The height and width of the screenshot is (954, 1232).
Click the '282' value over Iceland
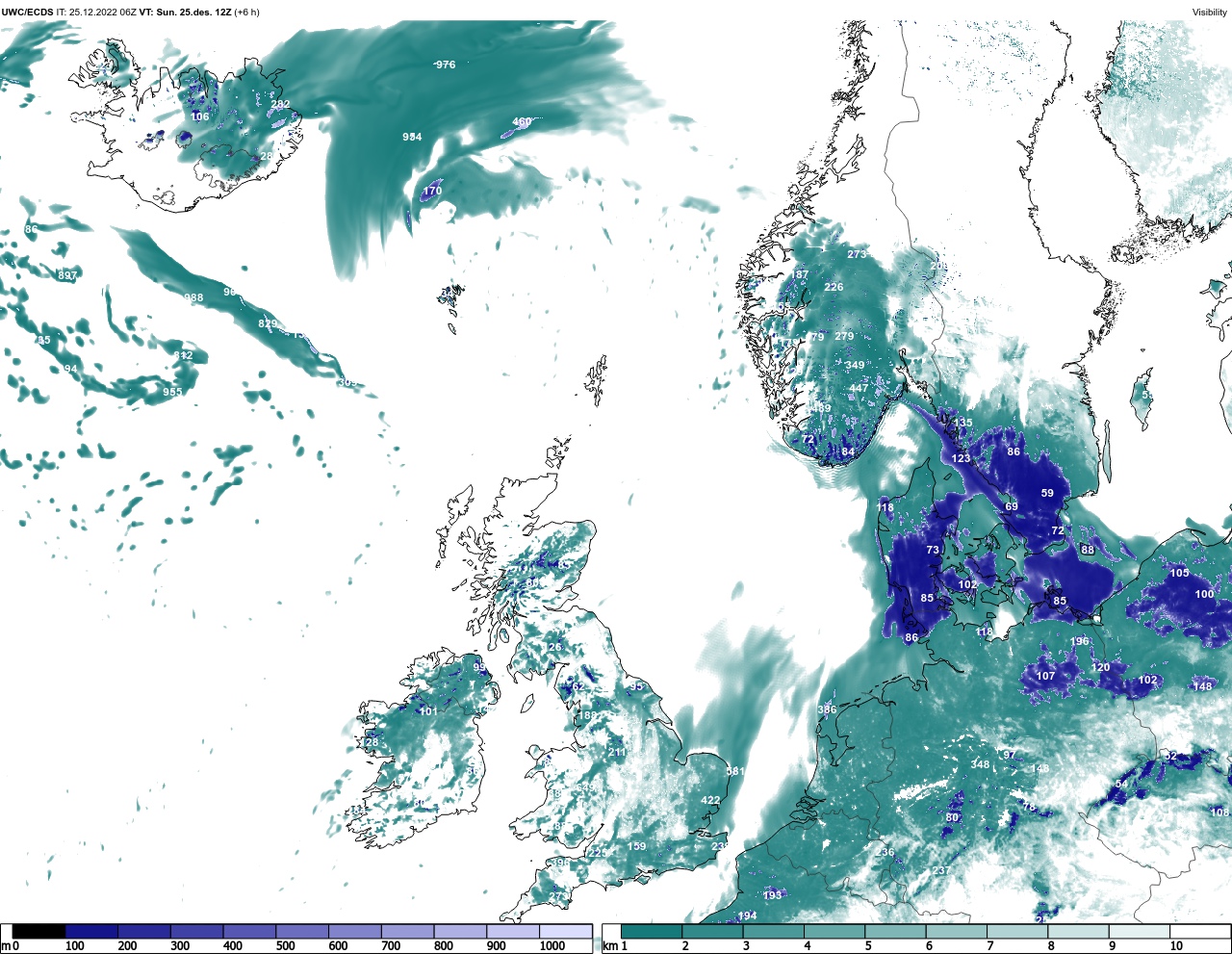[280, 105]
